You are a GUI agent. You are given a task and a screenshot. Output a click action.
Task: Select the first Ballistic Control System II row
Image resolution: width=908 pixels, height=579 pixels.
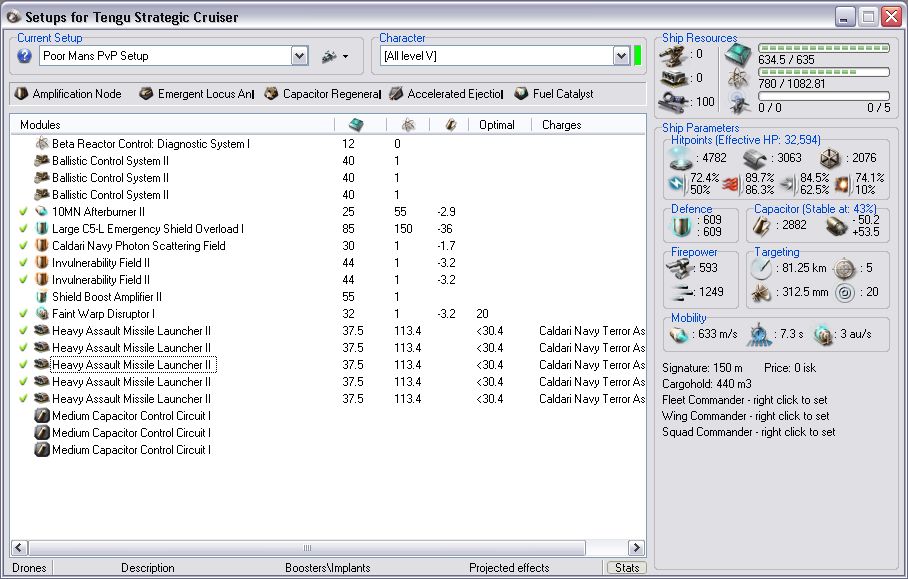click(x=328, y=160)
